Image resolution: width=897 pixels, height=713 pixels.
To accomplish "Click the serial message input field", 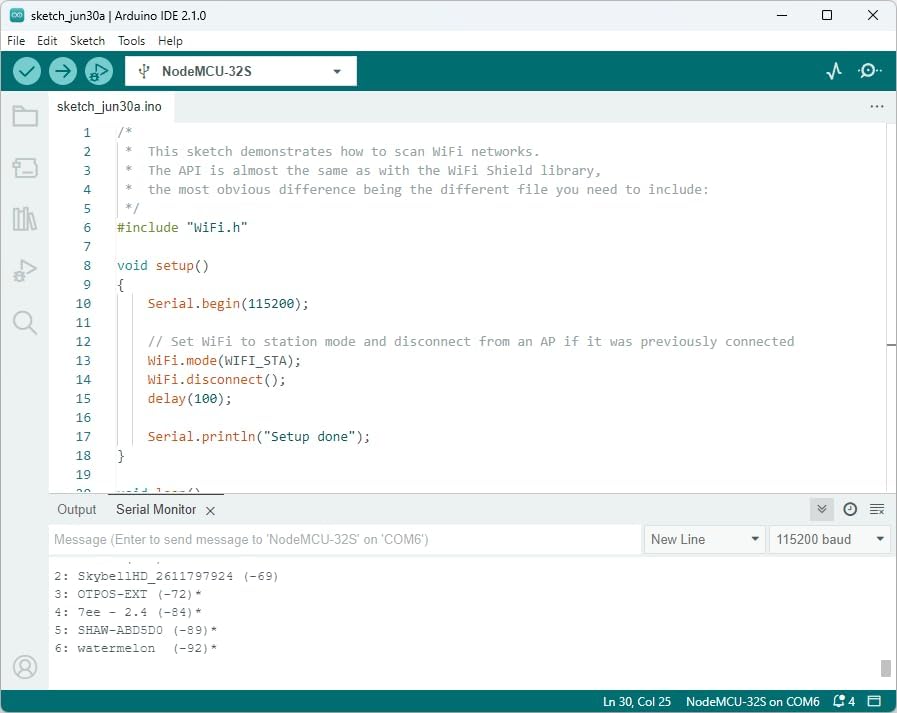I will pos(345,540).
